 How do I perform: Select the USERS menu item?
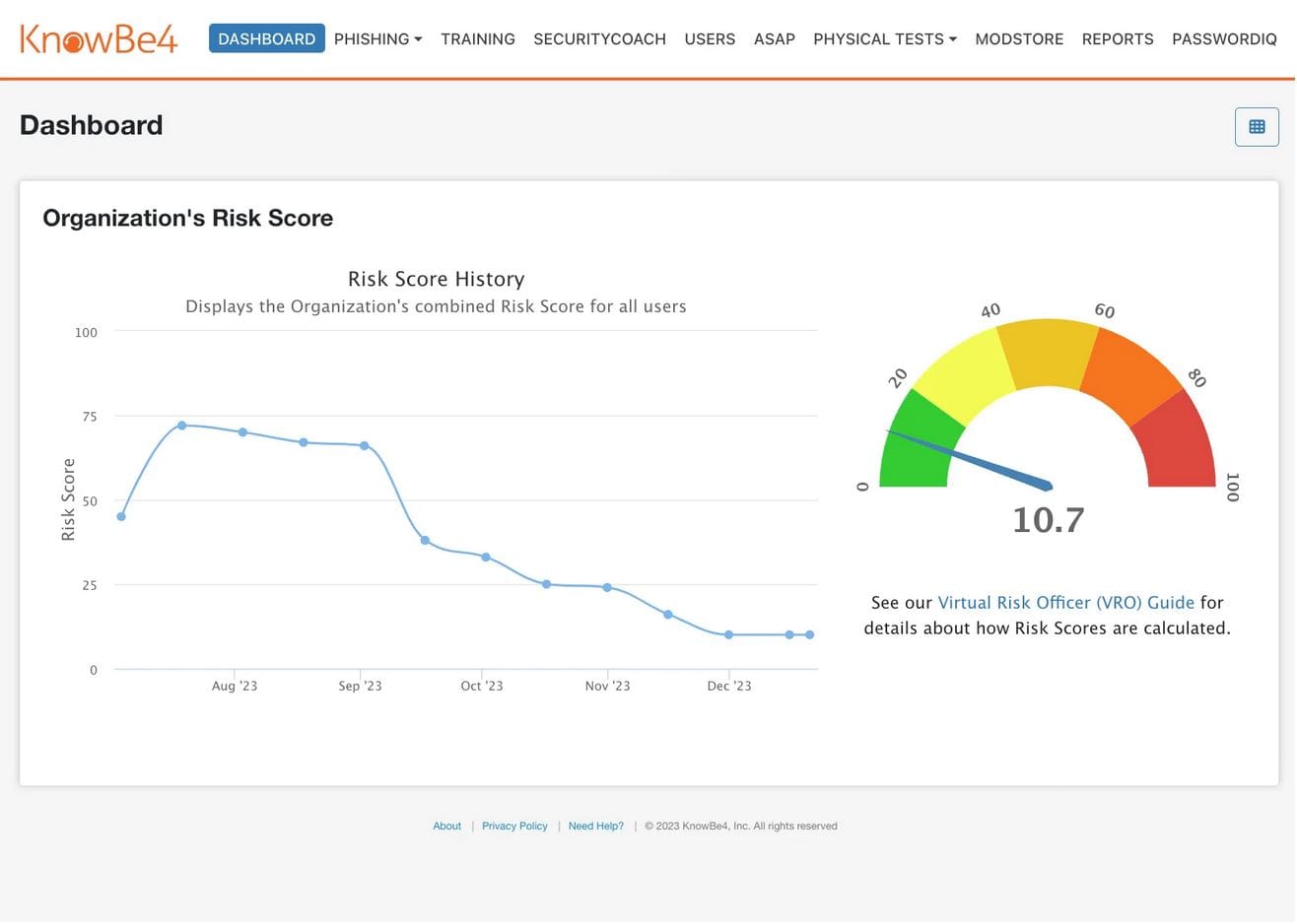click(x=710, y=38)
